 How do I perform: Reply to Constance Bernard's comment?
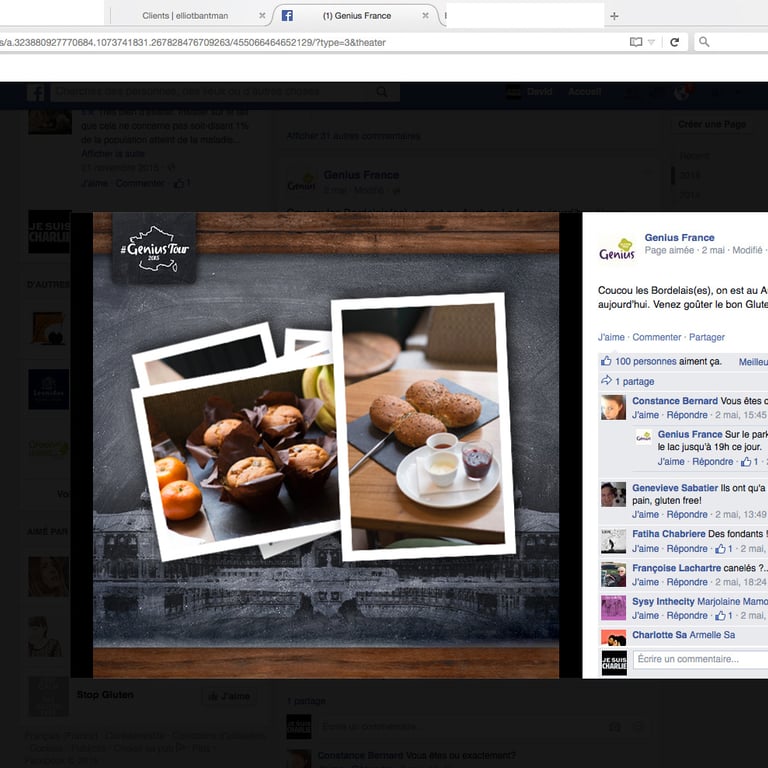point(687,415)
